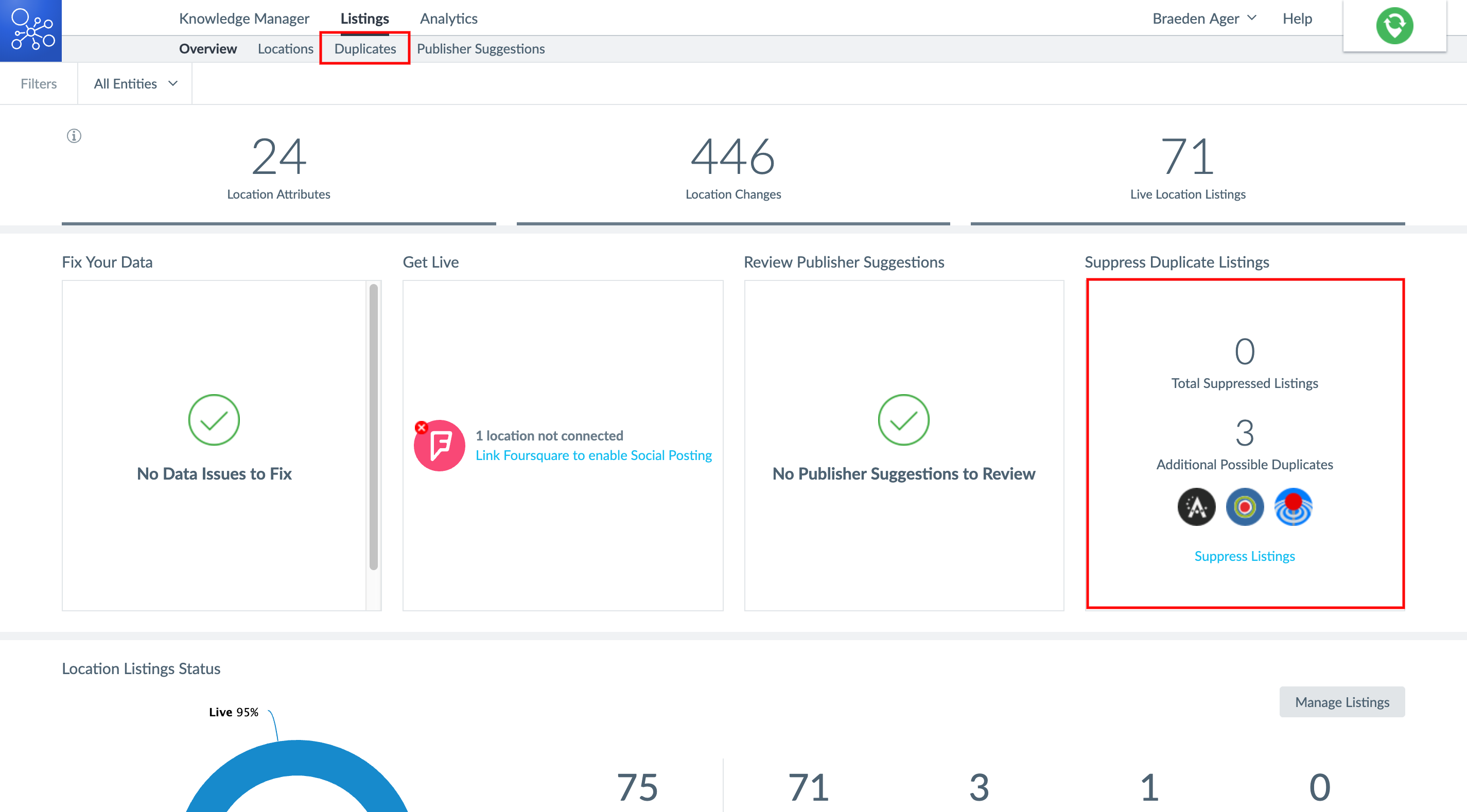Click Link Foursquare to enable Social Posting

point(593,455)
